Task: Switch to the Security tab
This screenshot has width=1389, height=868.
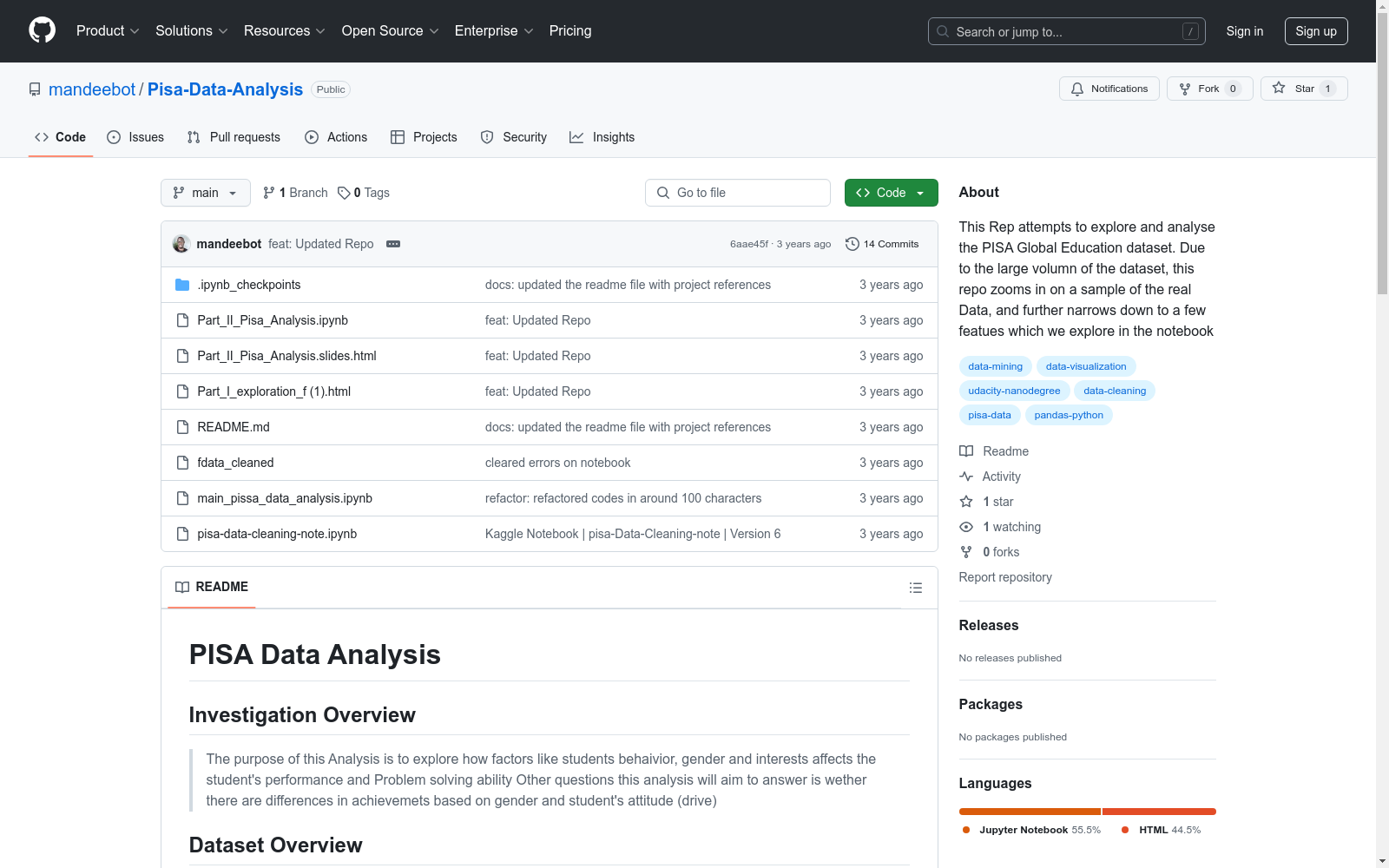Action: click(x=514, y=137)
